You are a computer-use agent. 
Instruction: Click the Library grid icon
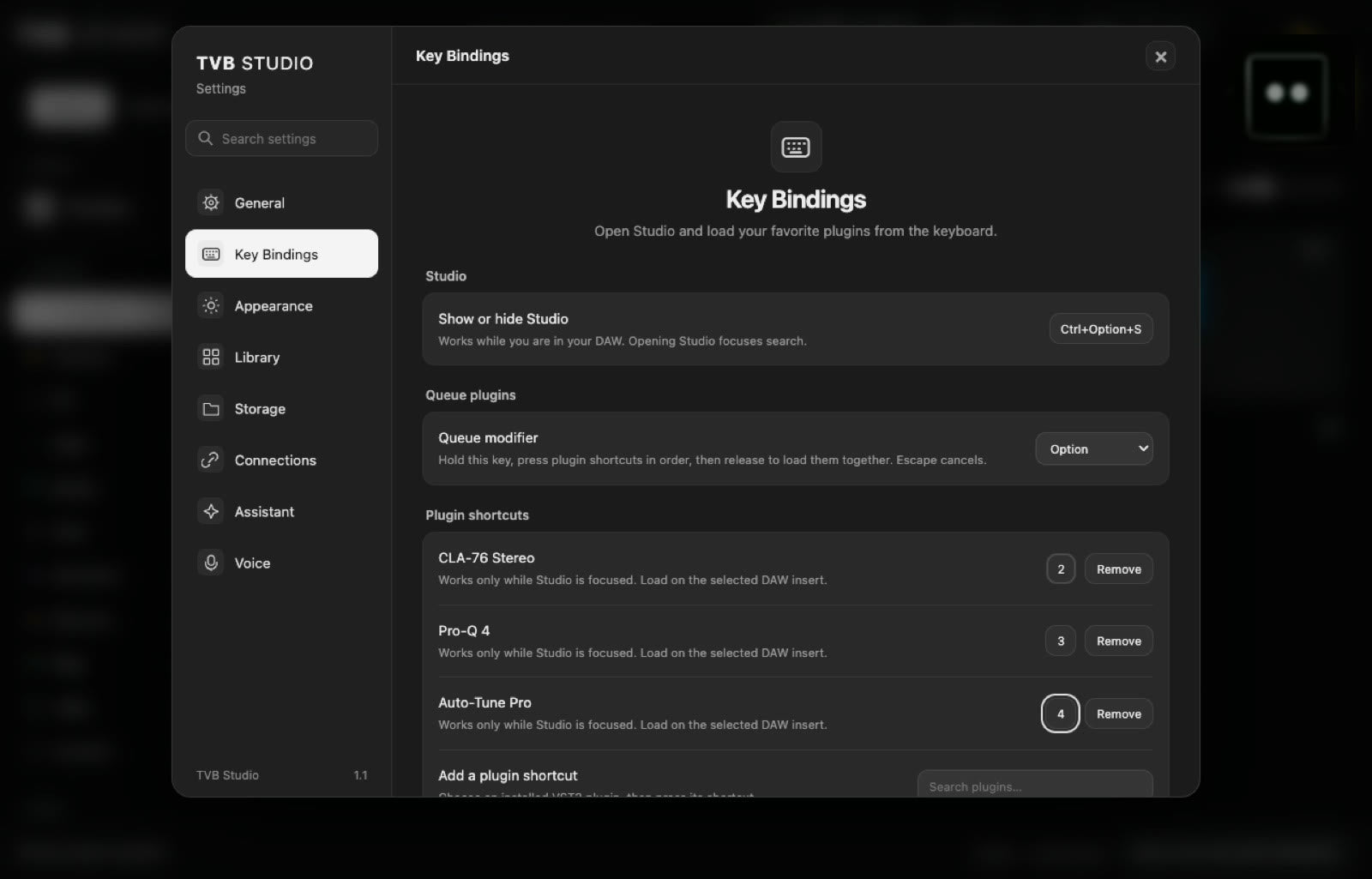coord(211,357)
